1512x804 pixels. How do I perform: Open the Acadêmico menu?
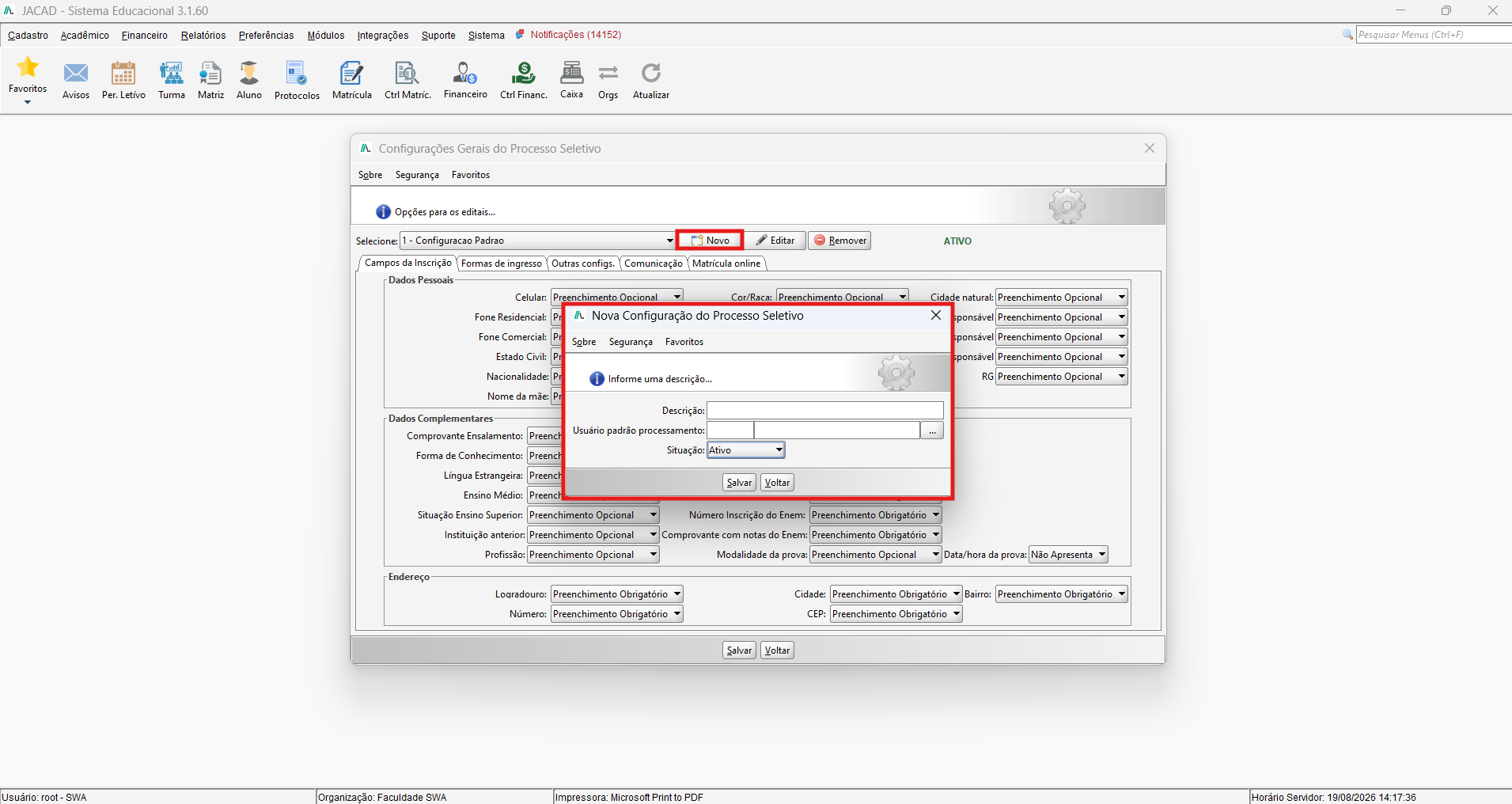pos(85,36)
